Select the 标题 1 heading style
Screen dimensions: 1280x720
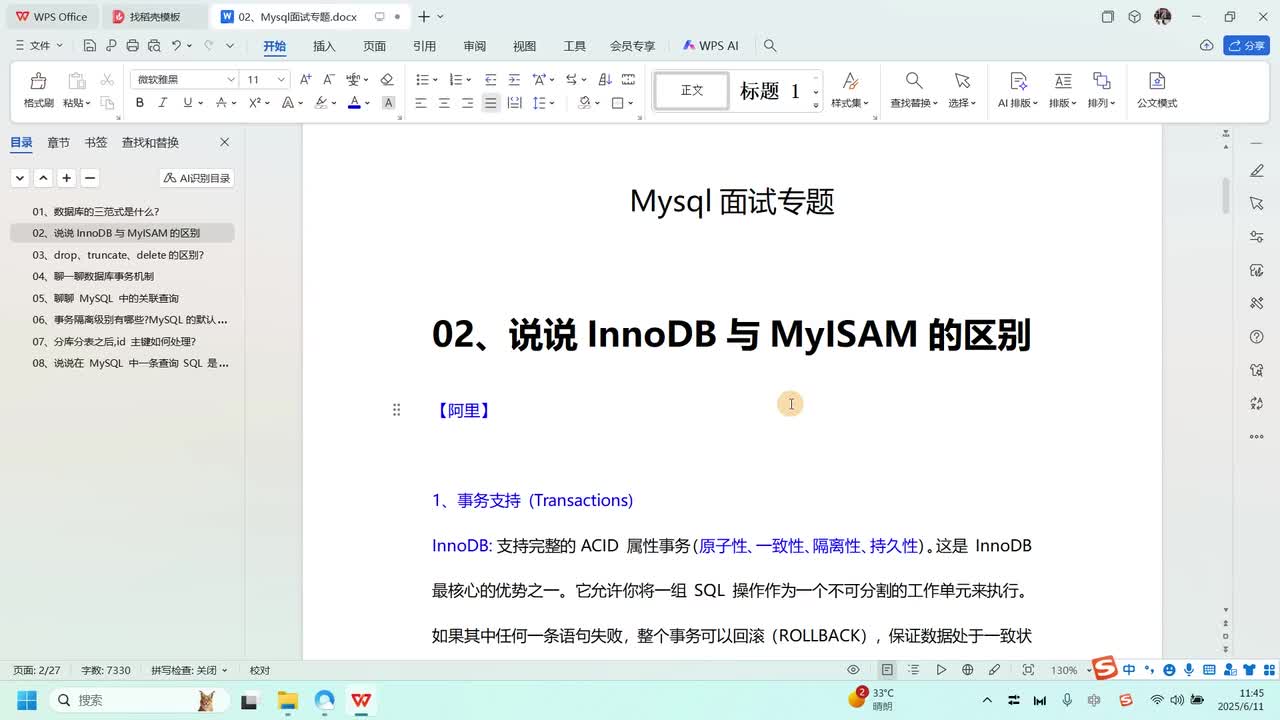[770, 91]
